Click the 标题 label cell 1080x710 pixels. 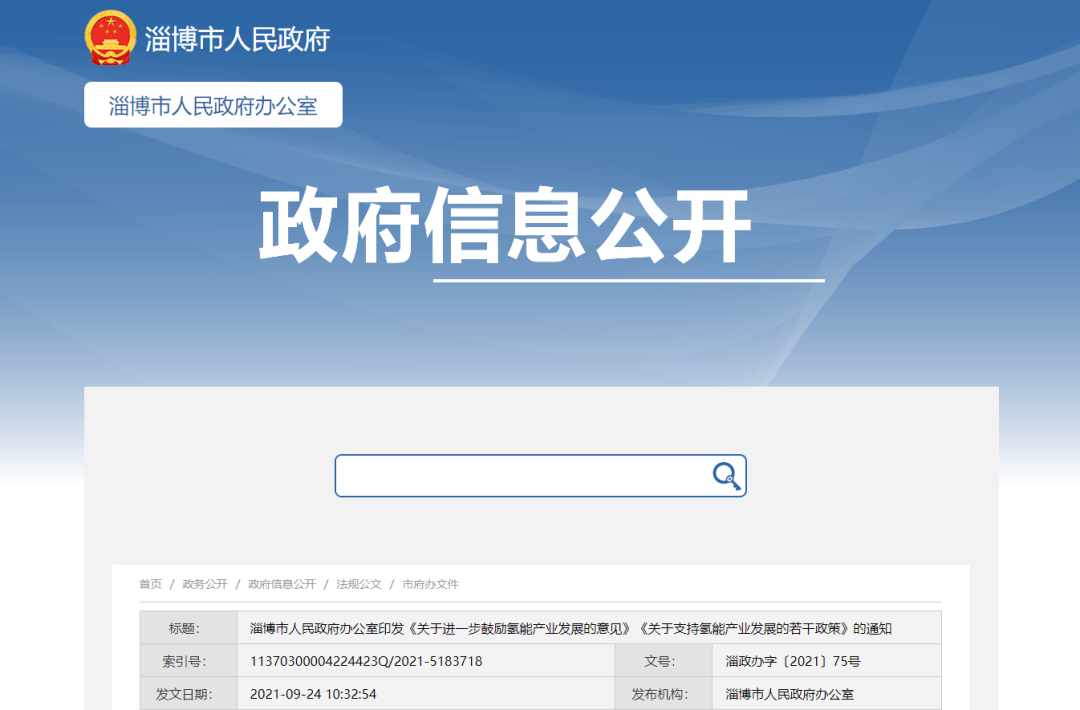tap(187, 629)
